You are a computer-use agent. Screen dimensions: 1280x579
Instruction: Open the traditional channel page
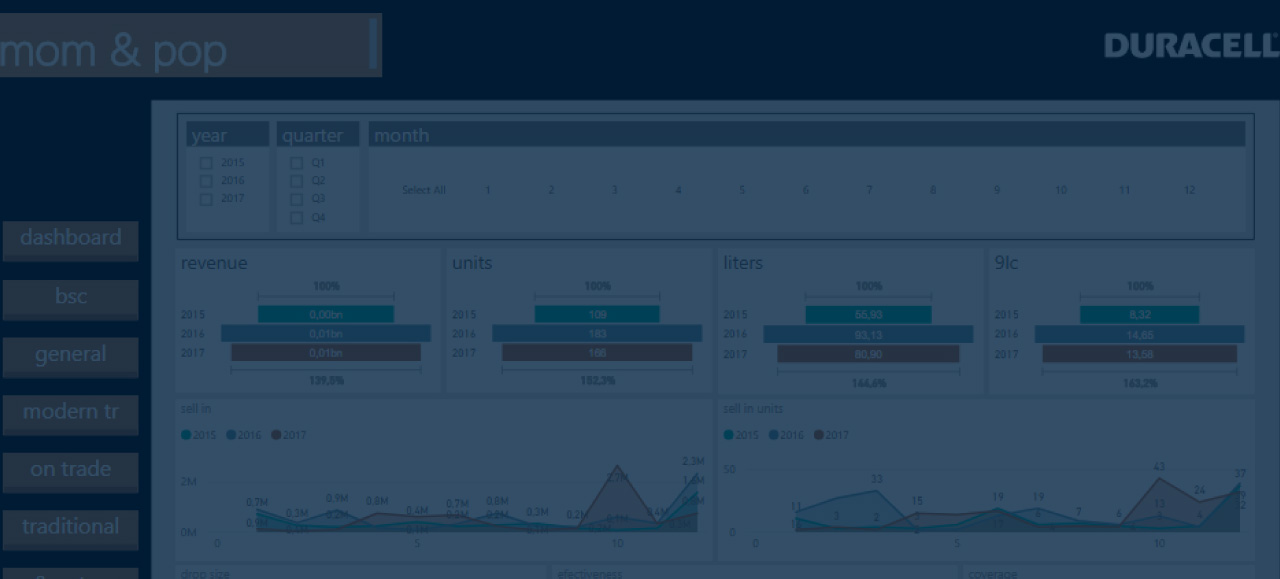coord(70,528)
